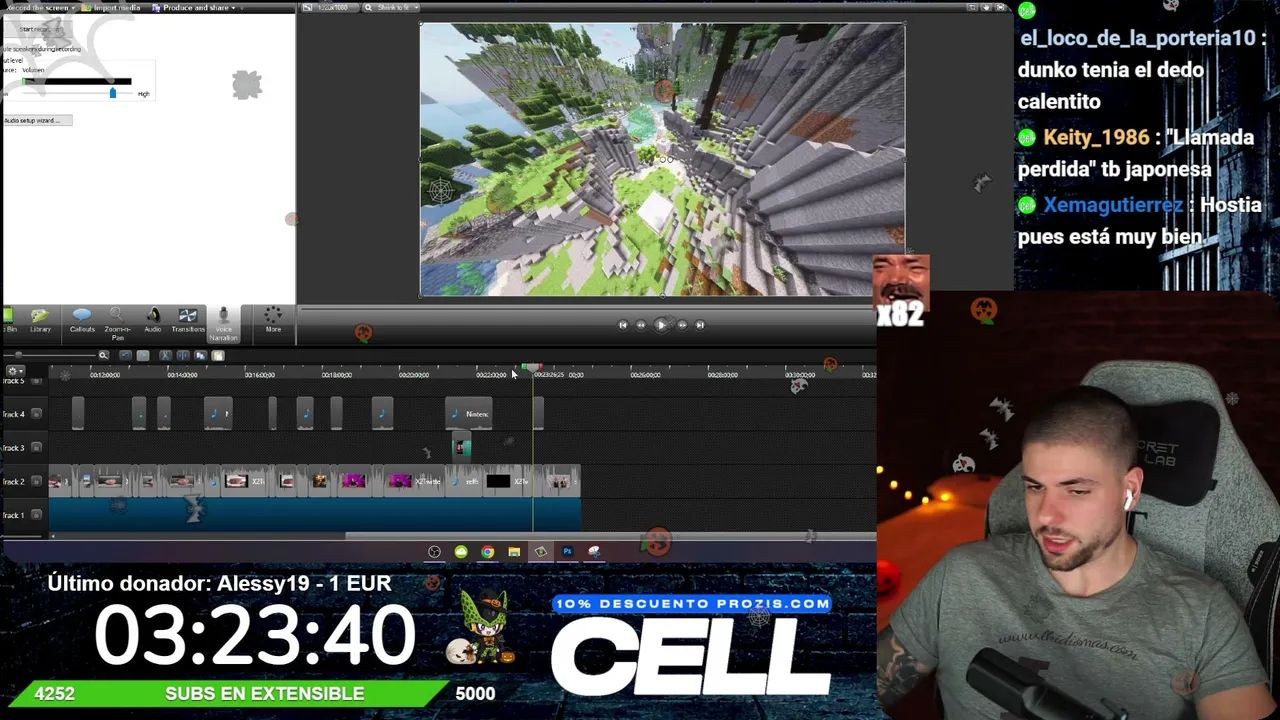
Task: Click the Paste icon on timeline toolbar
Action: (x=218, y=355)
